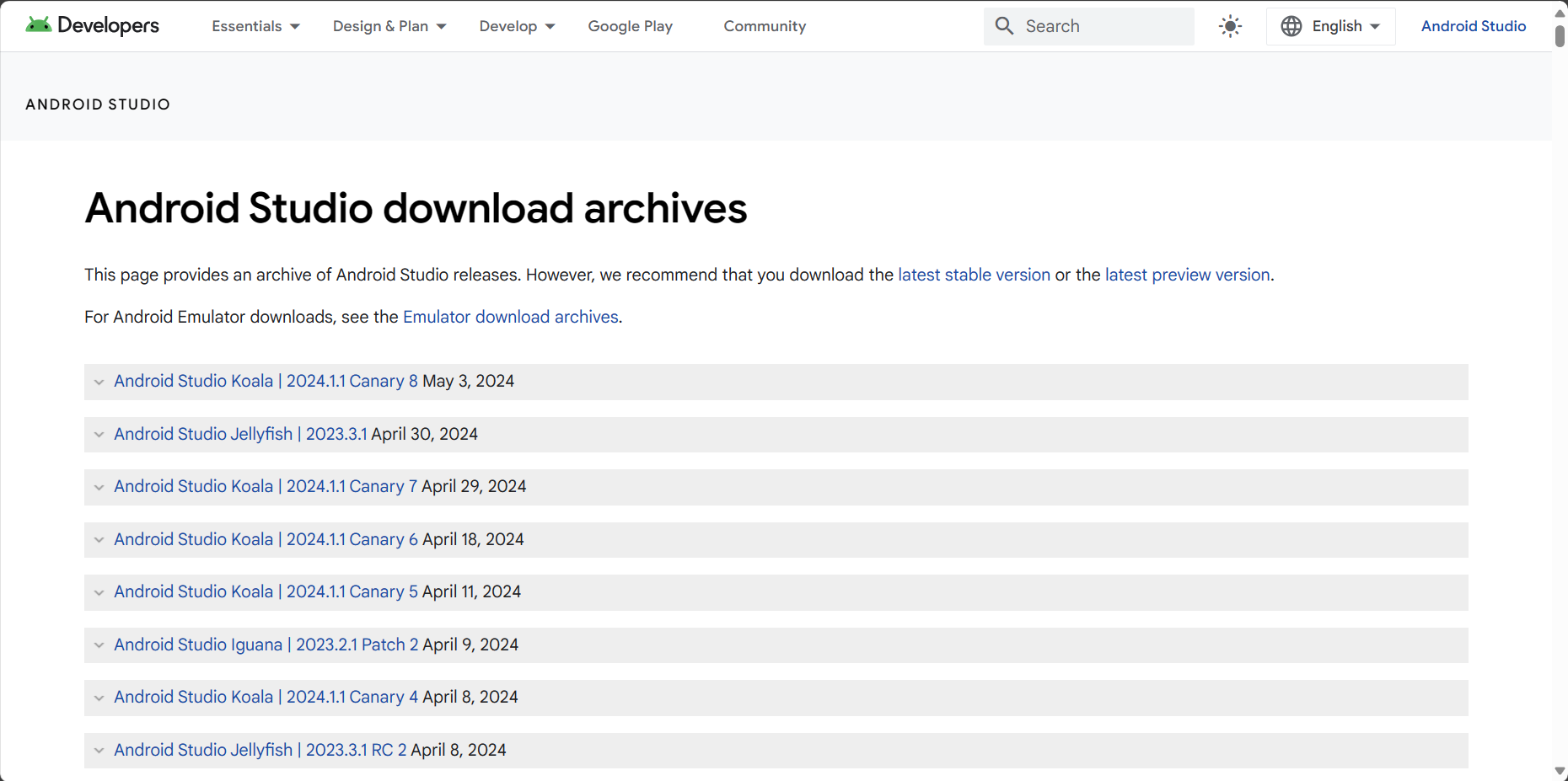Open the Essentials dropdown menu
Image resolution: width=1568 pixels, height=781 pixels.
(255, 26)
